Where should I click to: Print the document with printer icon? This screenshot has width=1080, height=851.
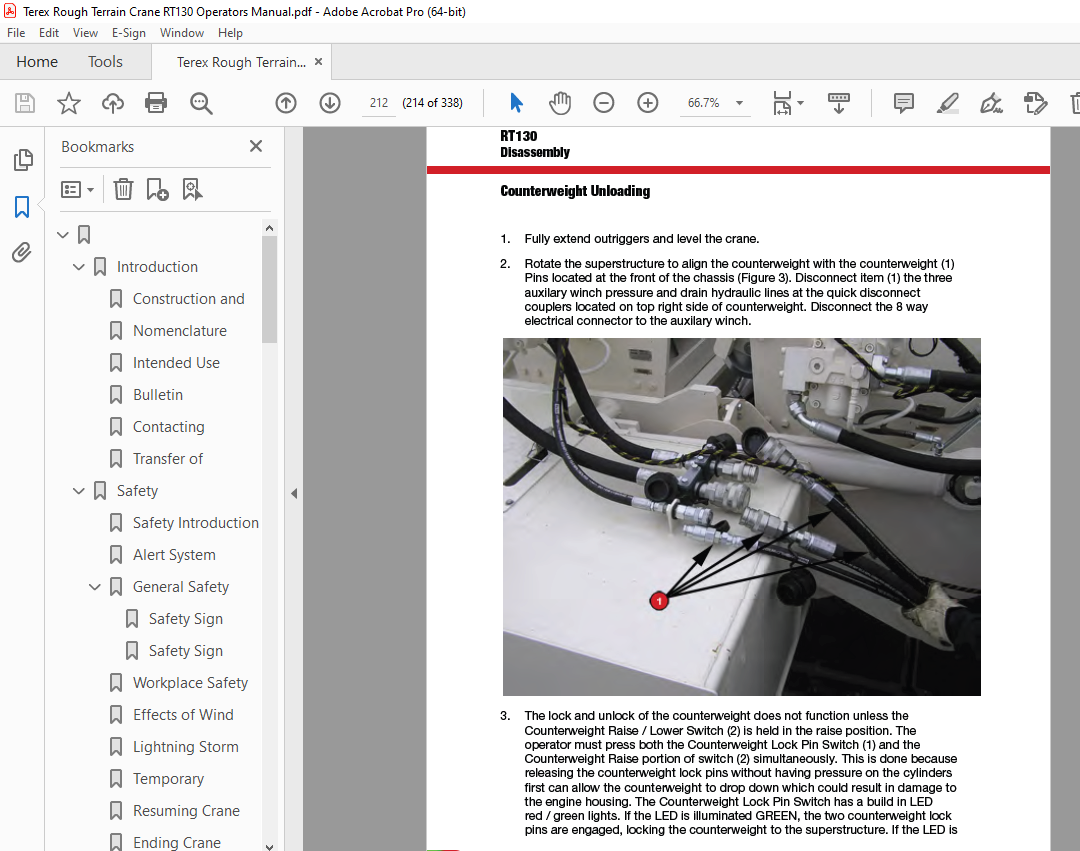click(x=156, y=103)
